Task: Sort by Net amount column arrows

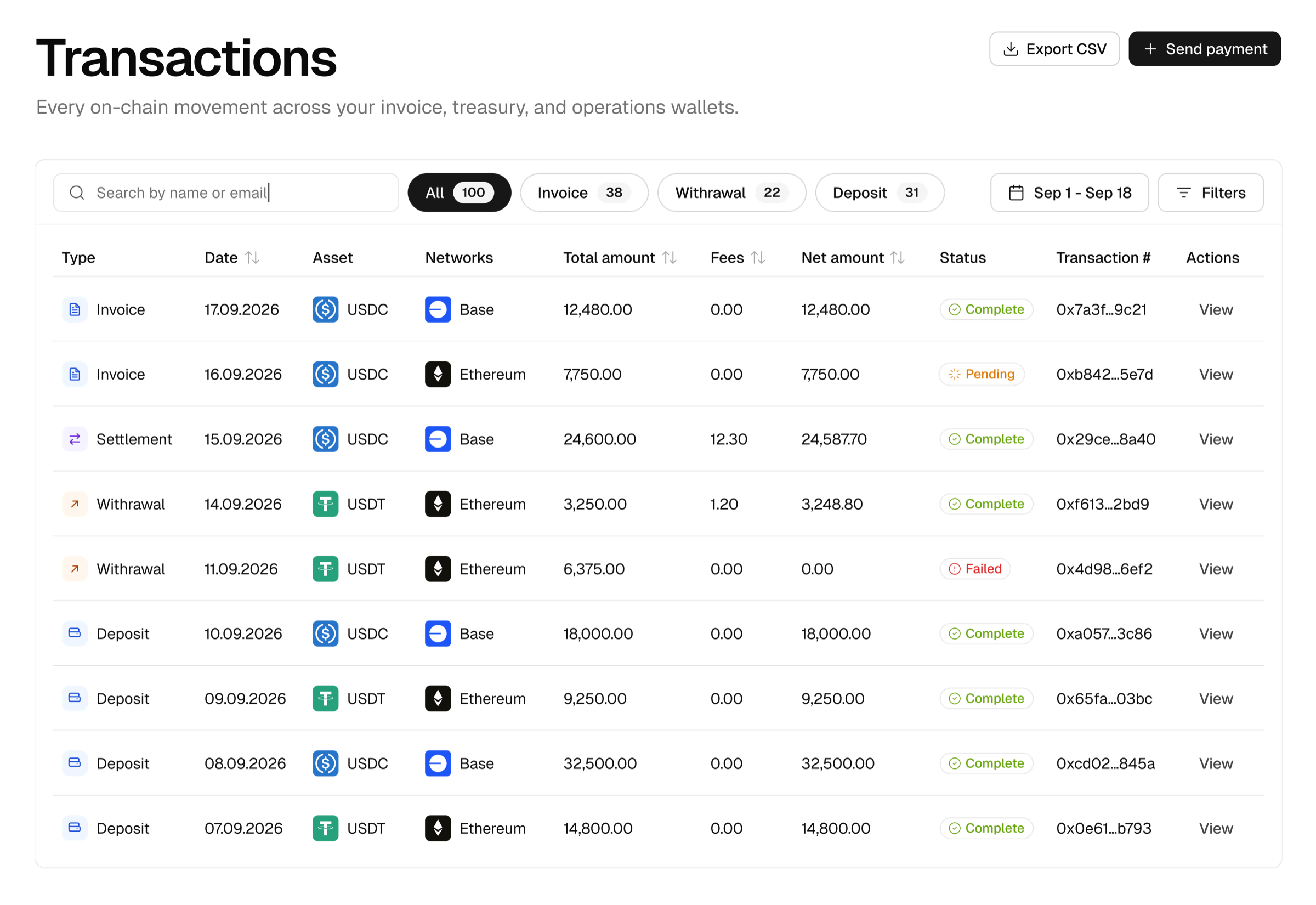Action: pos(897,258)
